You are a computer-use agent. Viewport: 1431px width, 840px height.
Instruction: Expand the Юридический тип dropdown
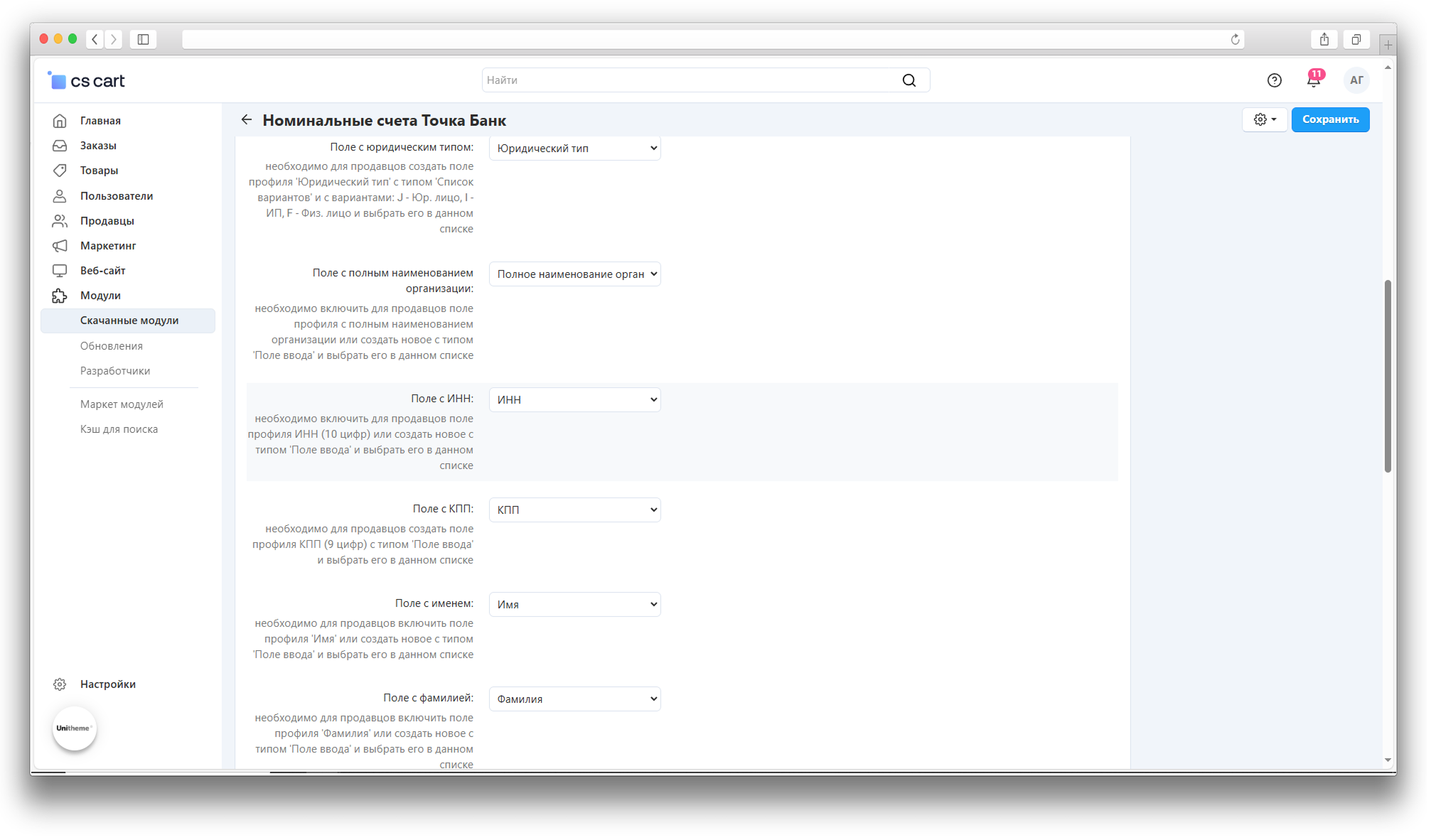pos(574,149)
